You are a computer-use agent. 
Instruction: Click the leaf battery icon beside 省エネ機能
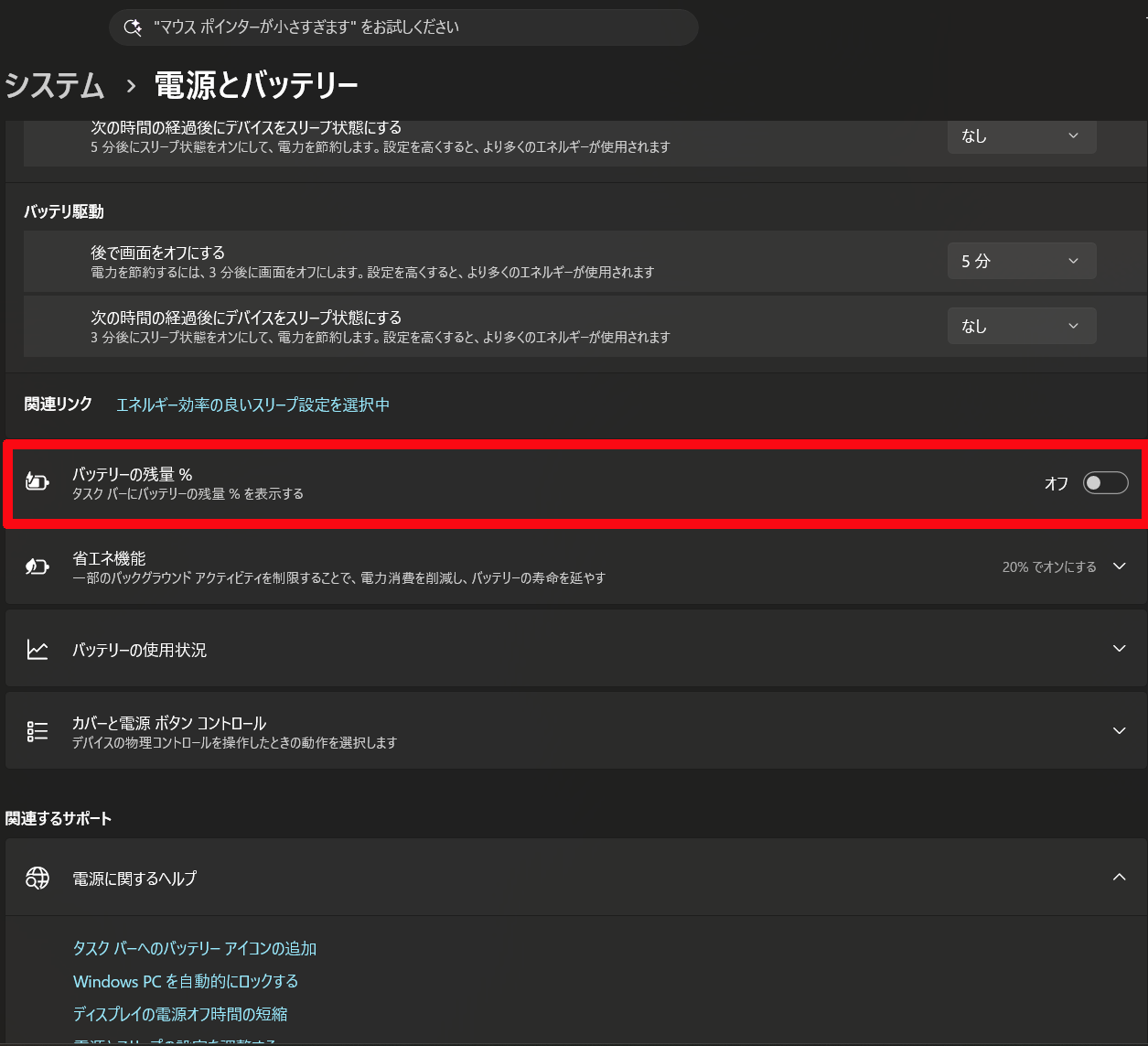38,566
